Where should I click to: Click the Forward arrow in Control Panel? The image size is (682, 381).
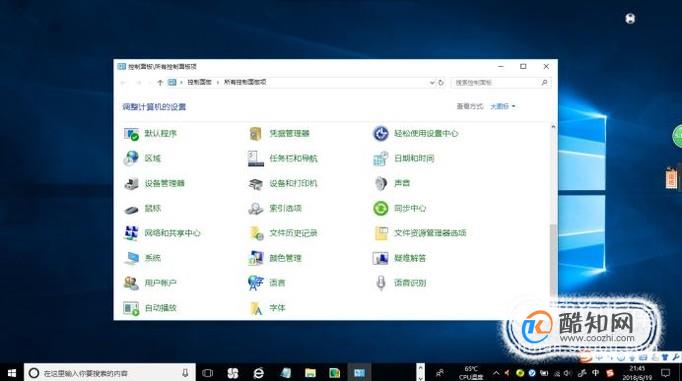pyautogui.click(x=138, y=82)
